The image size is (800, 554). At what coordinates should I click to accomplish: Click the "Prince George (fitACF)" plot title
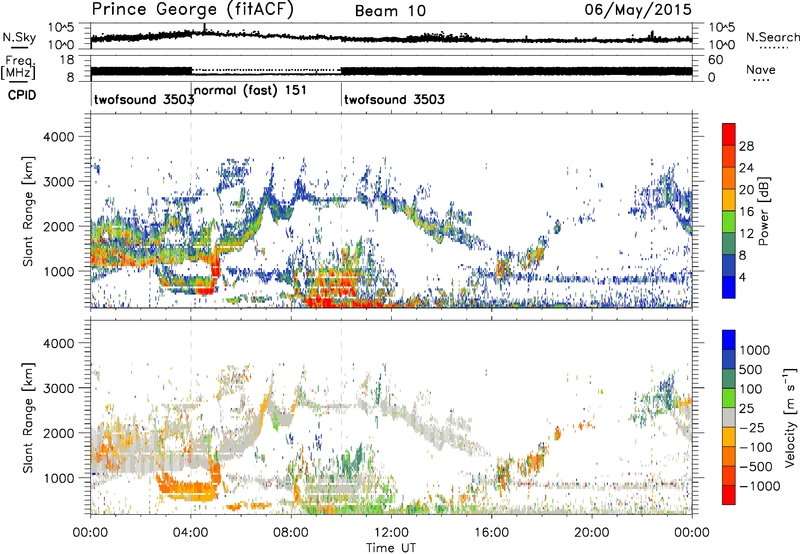tap(193, 10)
